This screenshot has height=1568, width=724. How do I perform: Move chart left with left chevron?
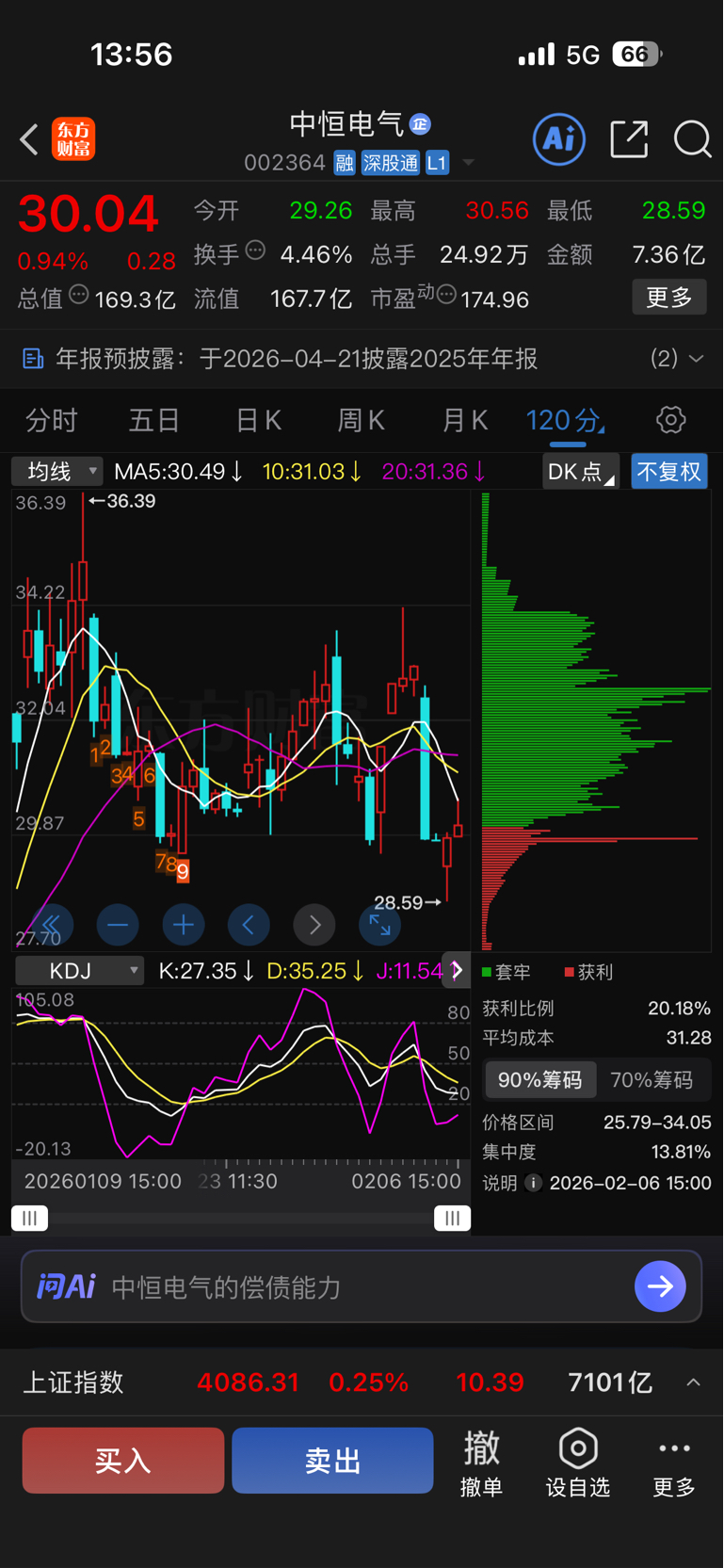coord(249,925)
